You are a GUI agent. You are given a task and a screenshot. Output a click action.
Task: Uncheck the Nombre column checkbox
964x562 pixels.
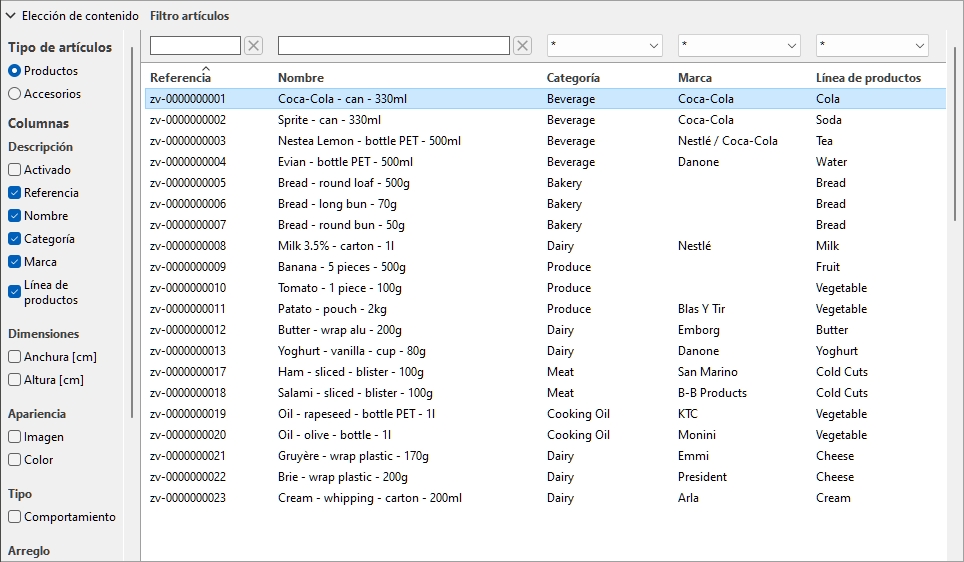(x=14, y=216)
